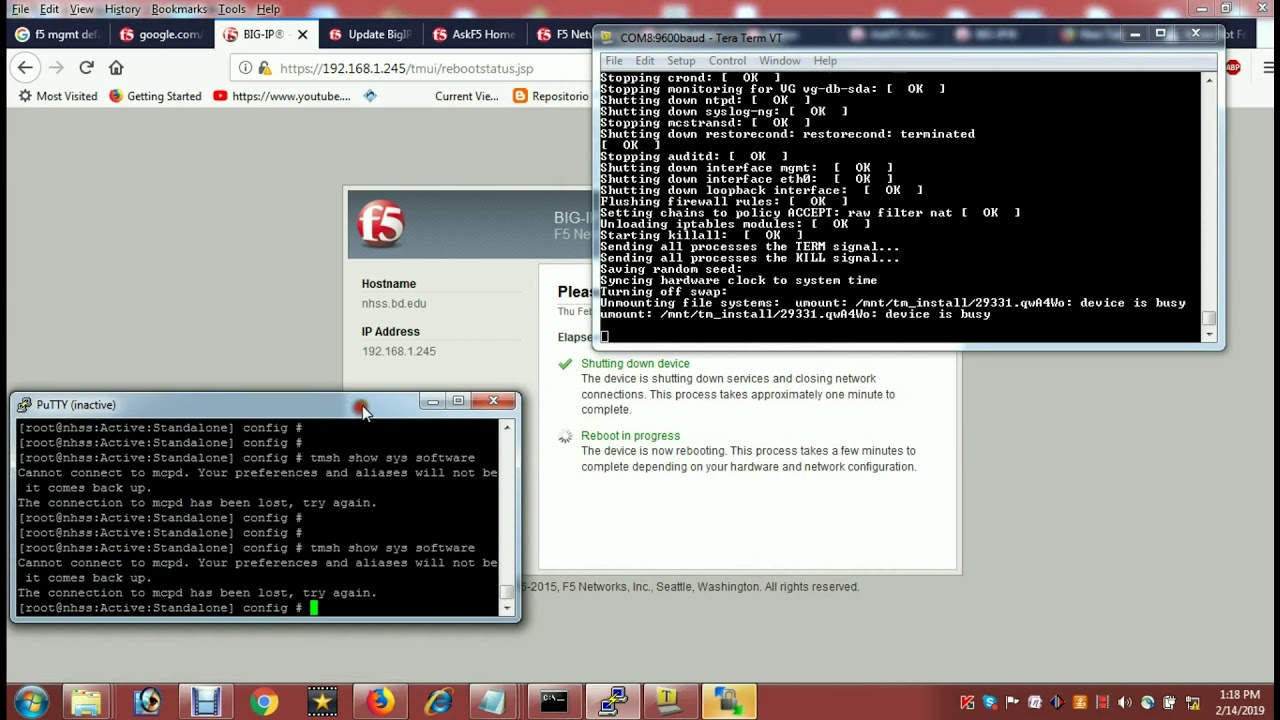The image size is (1280, 720).
Task: Open Internet Explorer from taskbar
Action: point(438,702)
